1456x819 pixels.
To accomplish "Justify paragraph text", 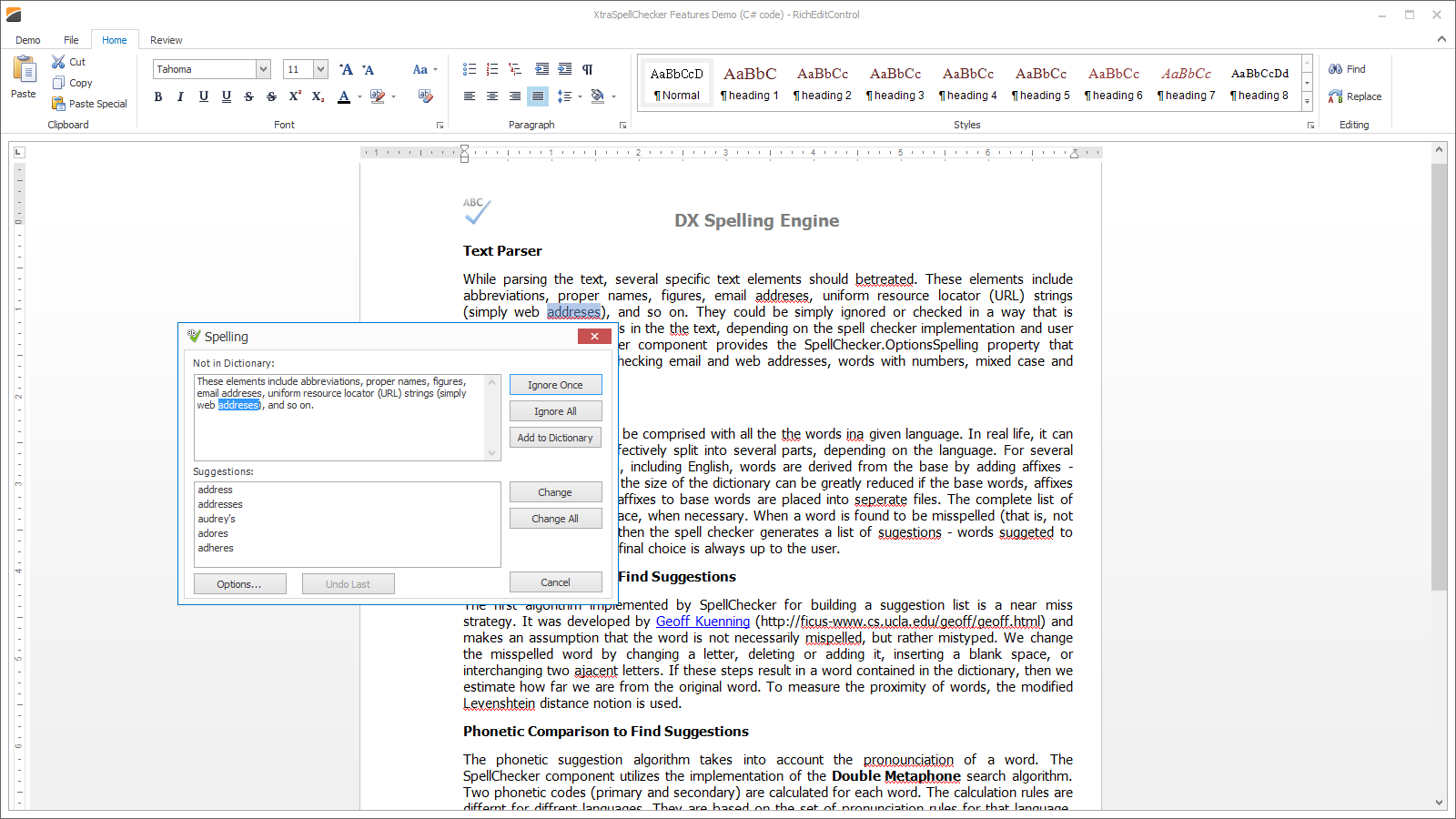I will coord(538,96).
